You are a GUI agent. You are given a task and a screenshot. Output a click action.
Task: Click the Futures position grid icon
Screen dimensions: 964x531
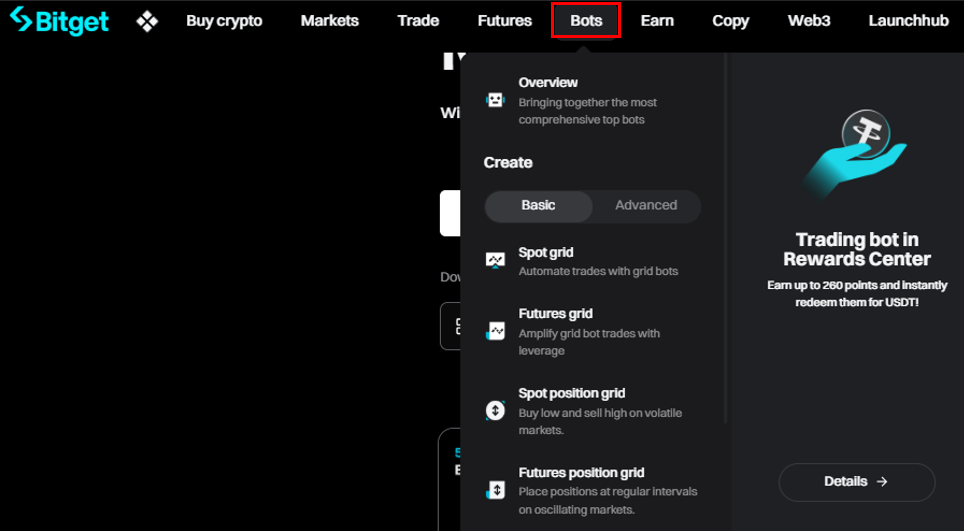tap(495, 490)
